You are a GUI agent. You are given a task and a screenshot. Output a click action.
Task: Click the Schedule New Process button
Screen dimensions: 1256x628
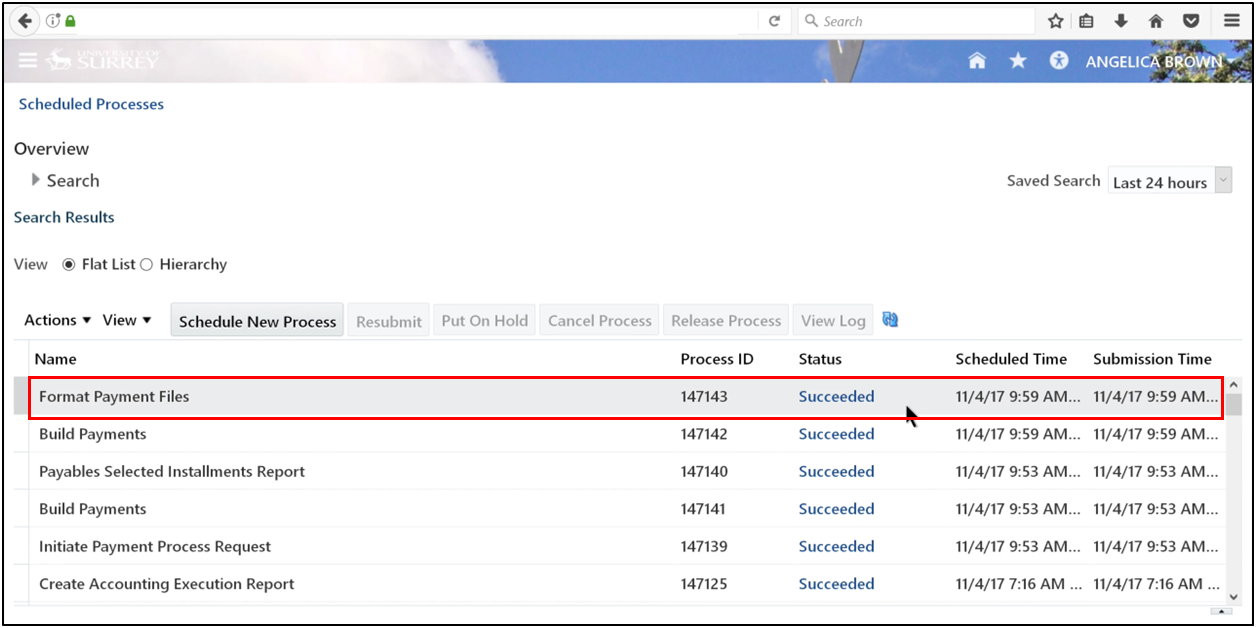tap(256, 320)
